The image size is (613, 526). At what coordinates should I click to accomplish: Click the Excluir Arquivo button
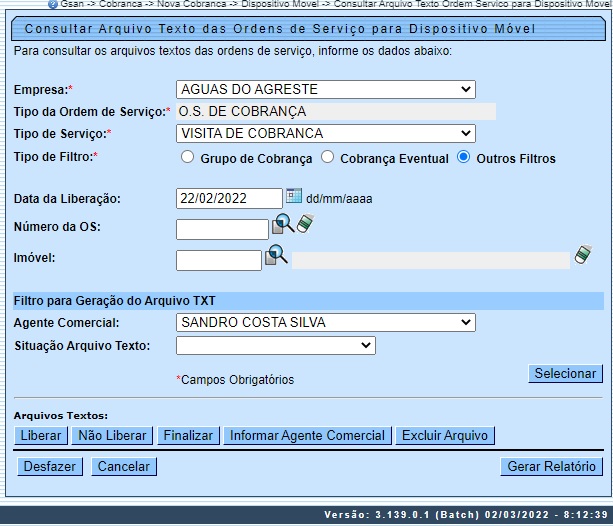[445, 436]
